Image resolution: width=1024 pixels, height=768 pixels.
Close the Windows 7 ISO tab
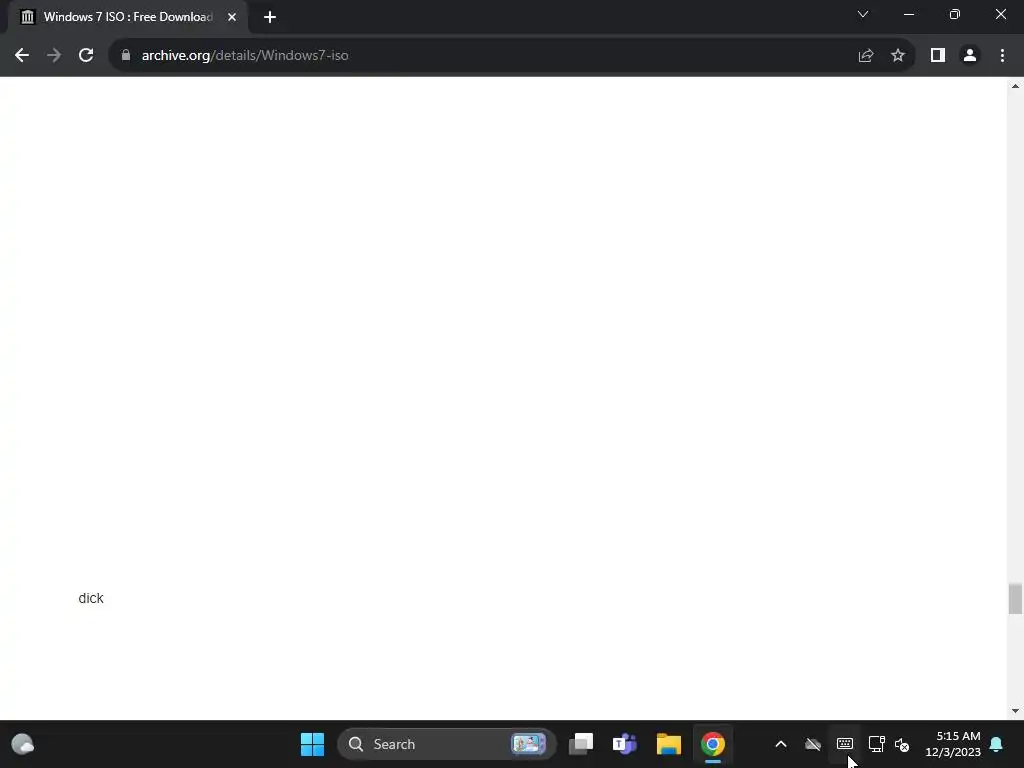point(232,17)
